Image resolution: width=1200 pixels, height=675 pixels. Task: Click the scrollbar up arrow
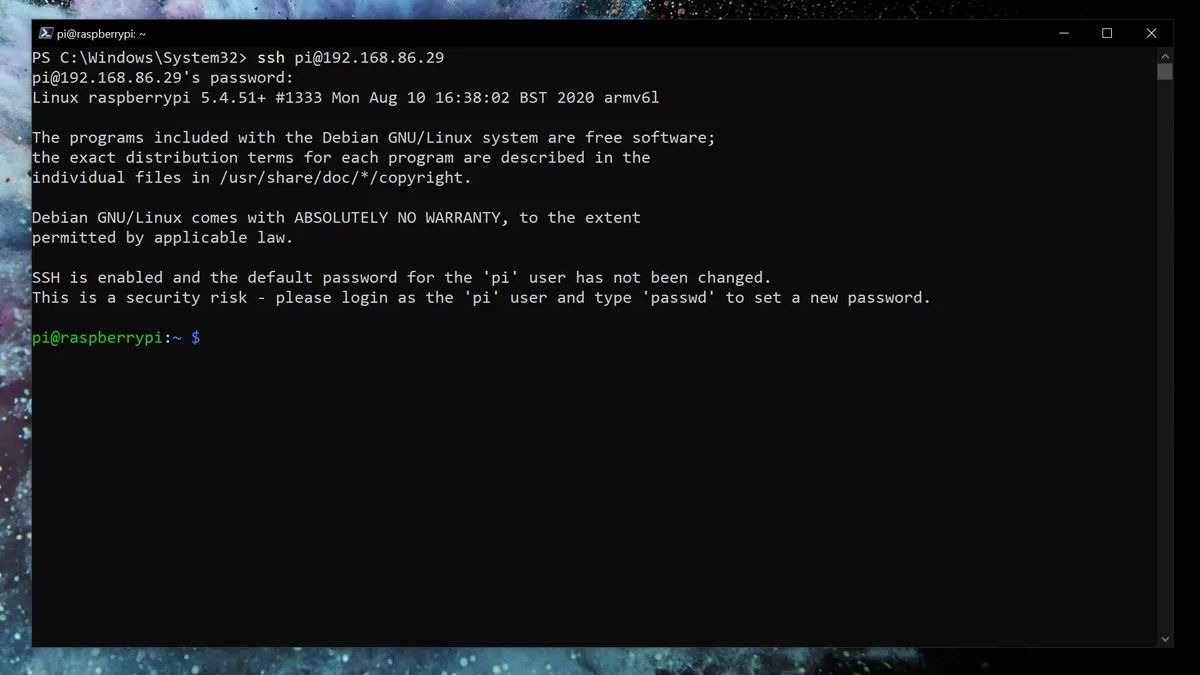(x=1164, y=56)
